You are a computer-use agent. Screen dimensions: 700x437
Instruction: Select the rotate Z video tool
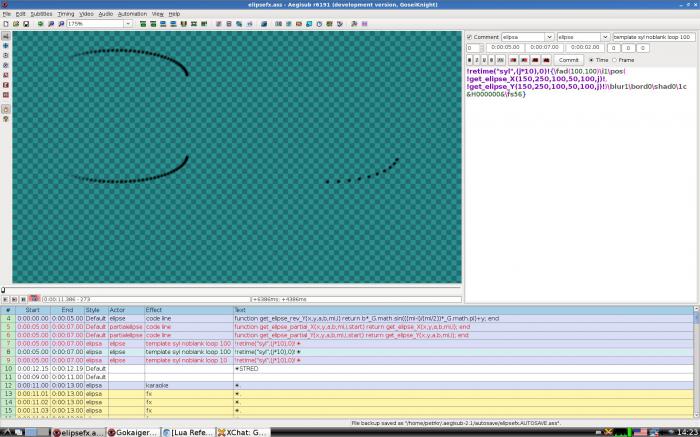(6, 56)
